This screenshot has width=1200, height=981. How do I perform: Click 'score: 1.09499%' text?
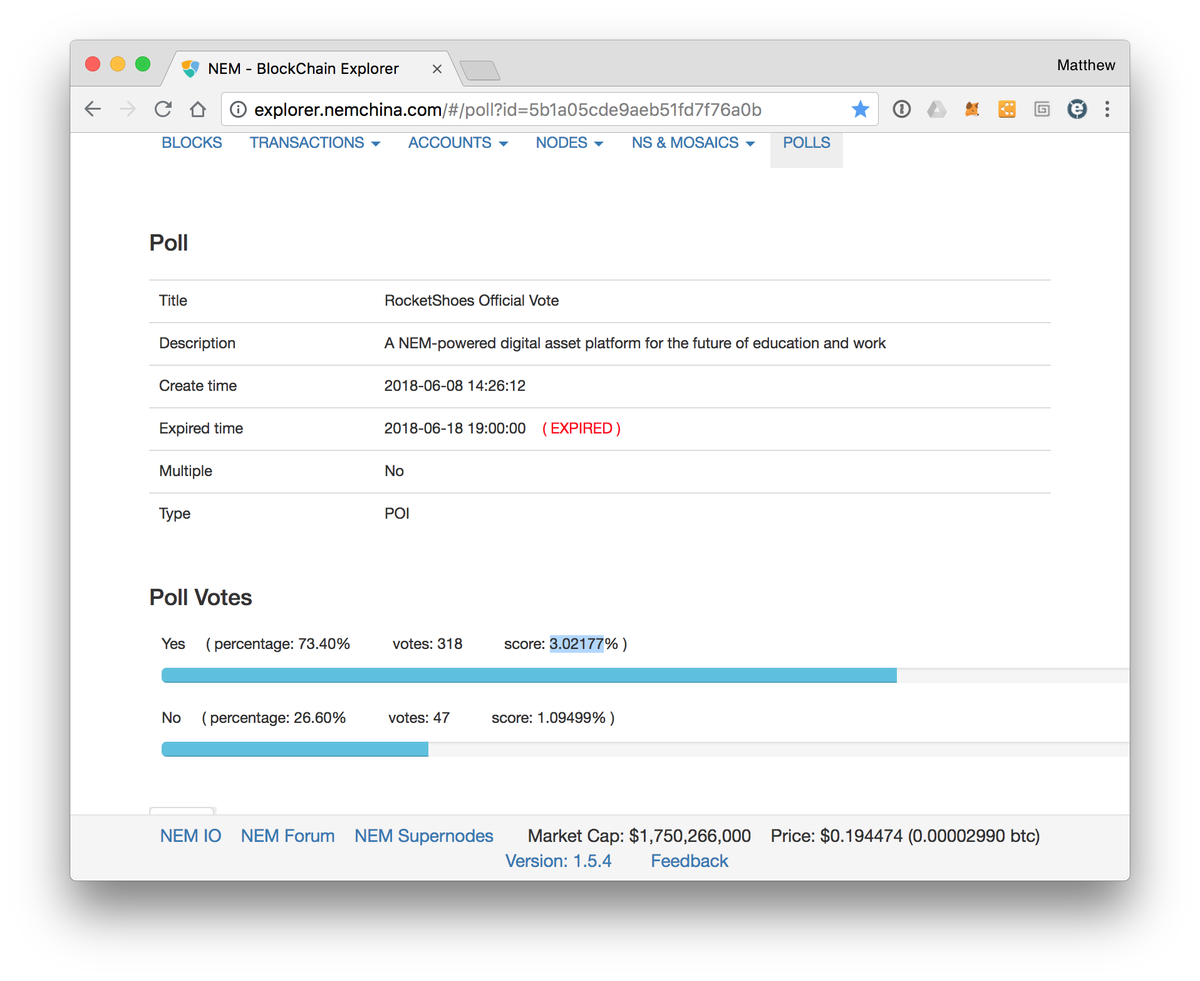[x=549, y=718]
